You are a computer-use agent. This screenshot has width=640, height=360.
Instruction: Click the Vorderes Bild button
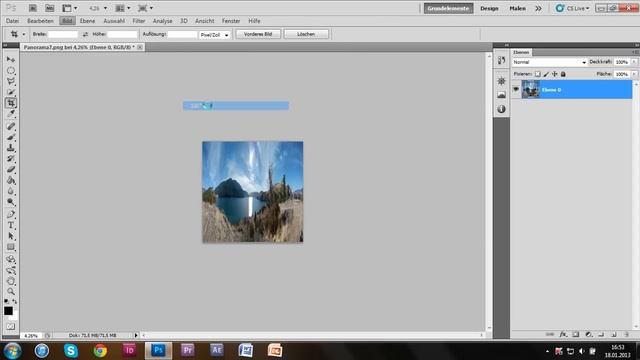pyautogui.click(x=258, y=34)
